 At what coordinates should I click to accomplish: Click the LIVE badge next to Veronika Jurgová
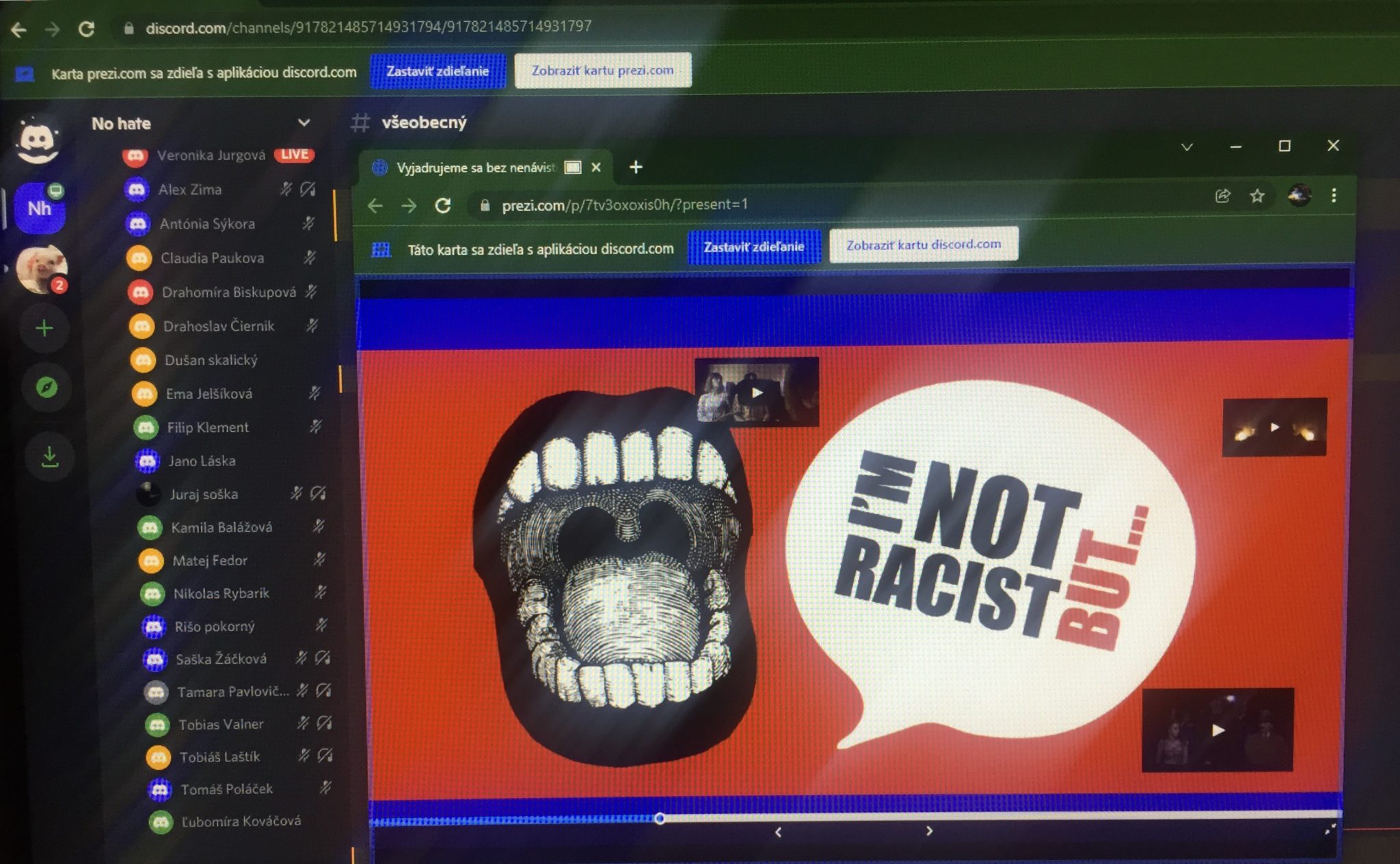point(295,154)
